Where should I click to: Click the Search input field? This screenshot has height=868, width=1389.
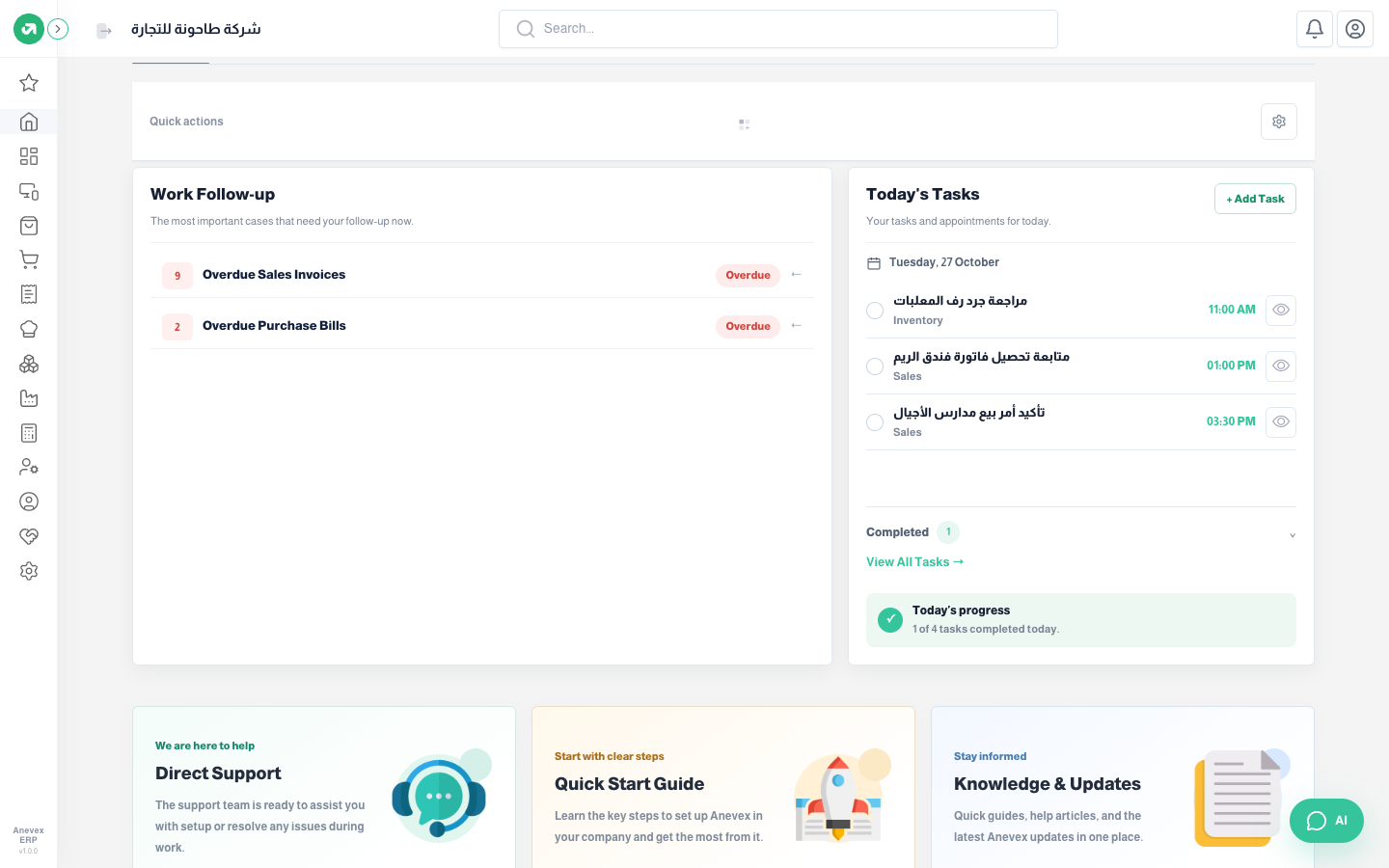coord(778,29)
